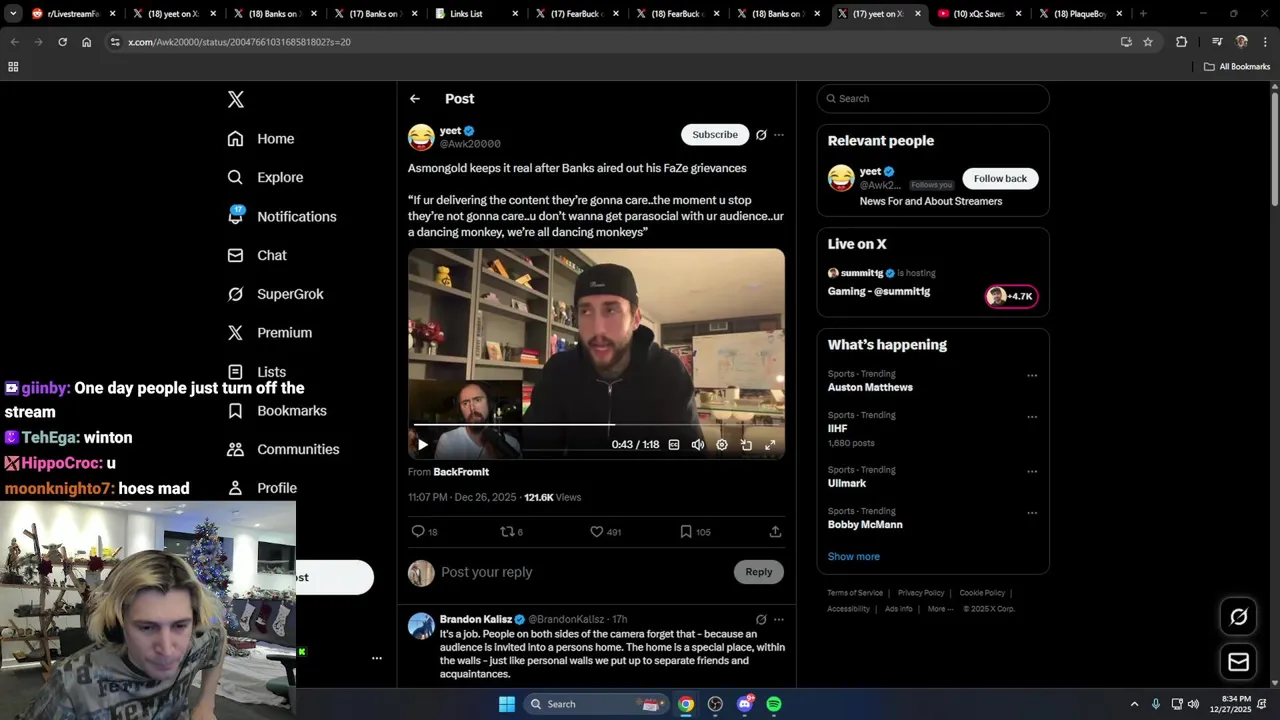Enter video fullscreen mode
This screenshot has height=720, width=1280.
click(x=770, y=445)
